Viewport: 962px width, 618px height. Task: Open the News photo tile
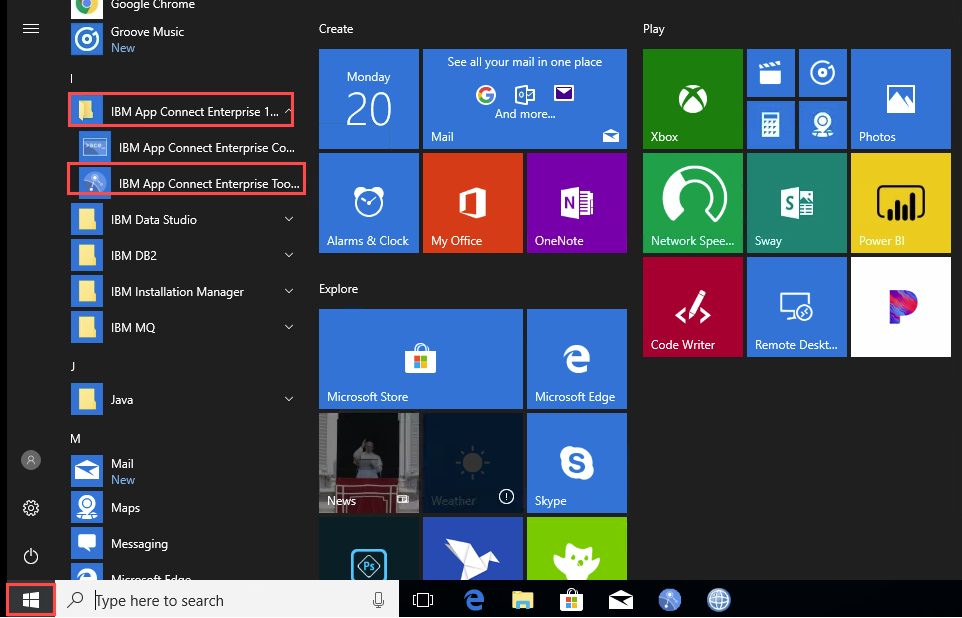[369, 463]
